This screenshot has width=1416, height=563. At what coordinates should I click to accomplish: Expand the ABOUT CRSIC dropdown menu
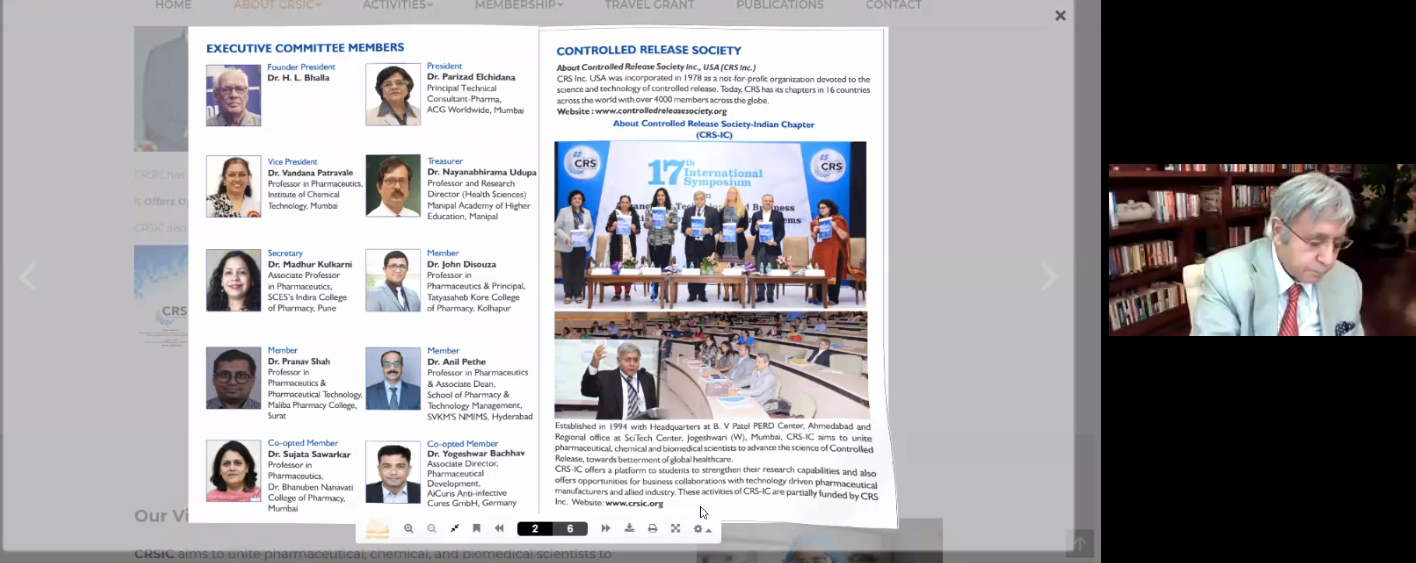point(277,5)
